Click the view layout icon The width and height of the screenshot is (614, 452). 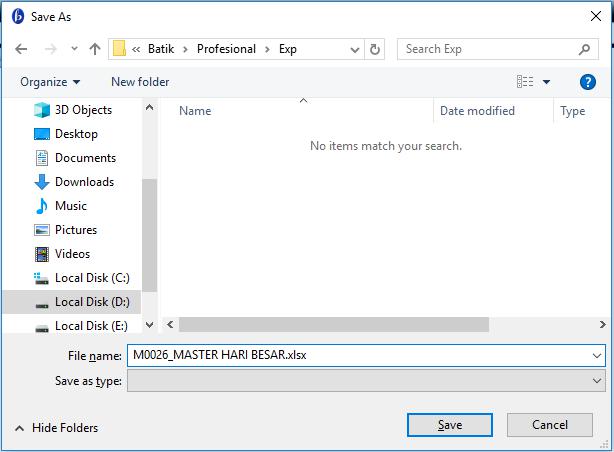[525, 82]
